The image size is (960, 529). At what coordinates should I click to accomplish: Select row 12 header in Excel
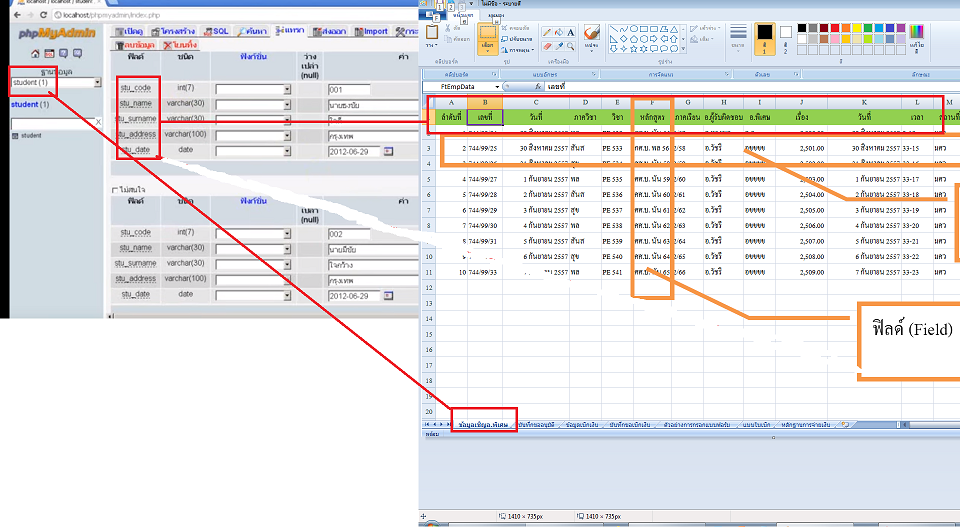coord(429,288)
